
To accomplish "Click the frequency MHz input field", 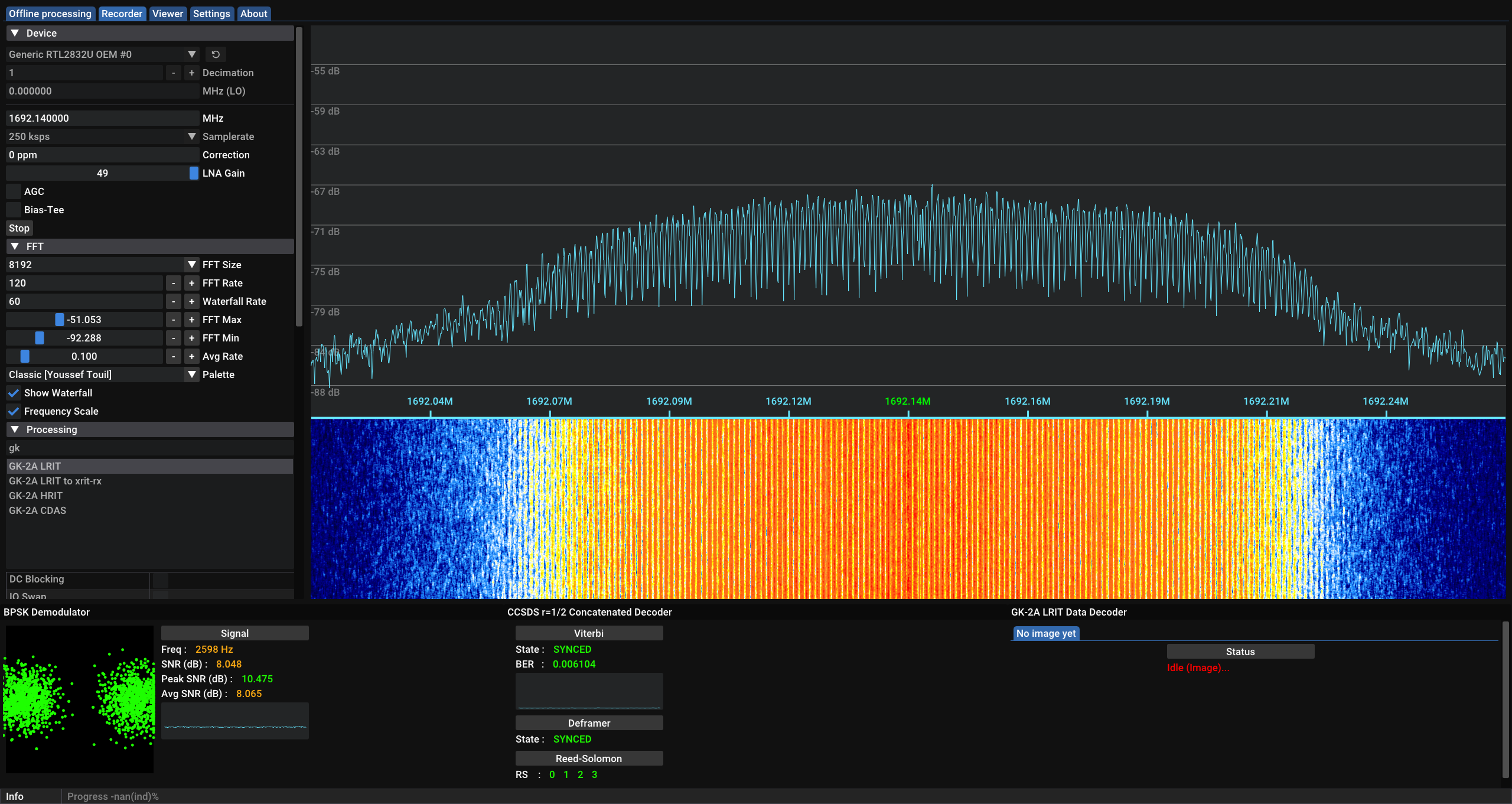I will pos(102,118).
